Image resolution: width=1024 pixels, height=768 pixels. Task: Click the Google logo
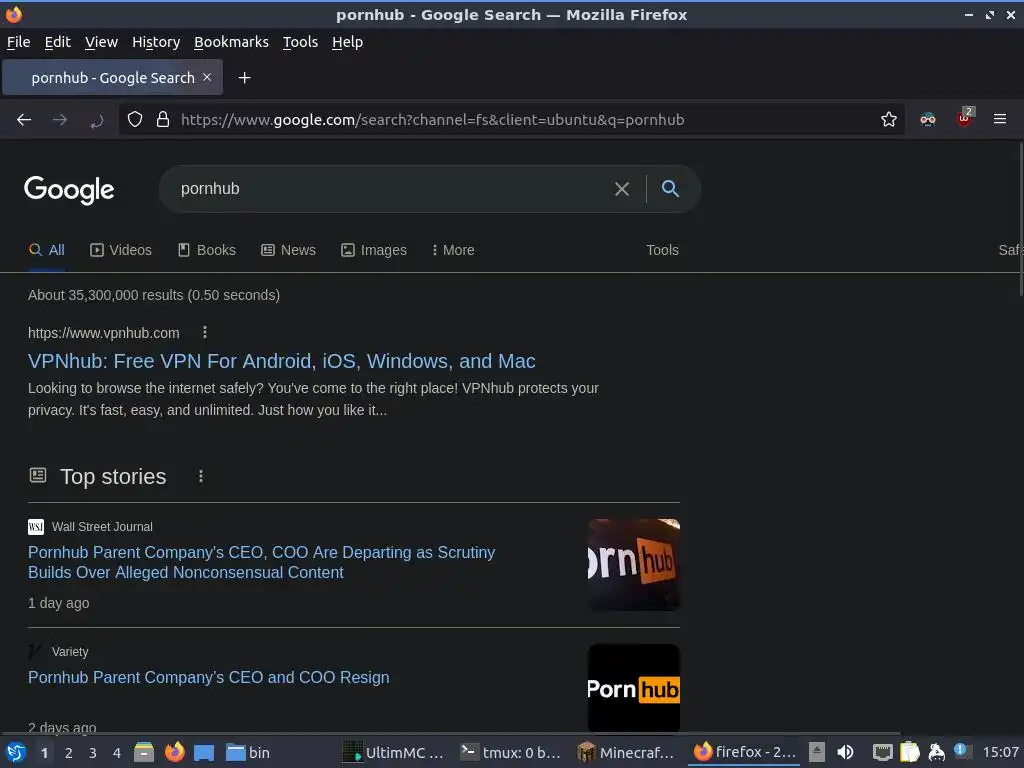click(69, 190)
